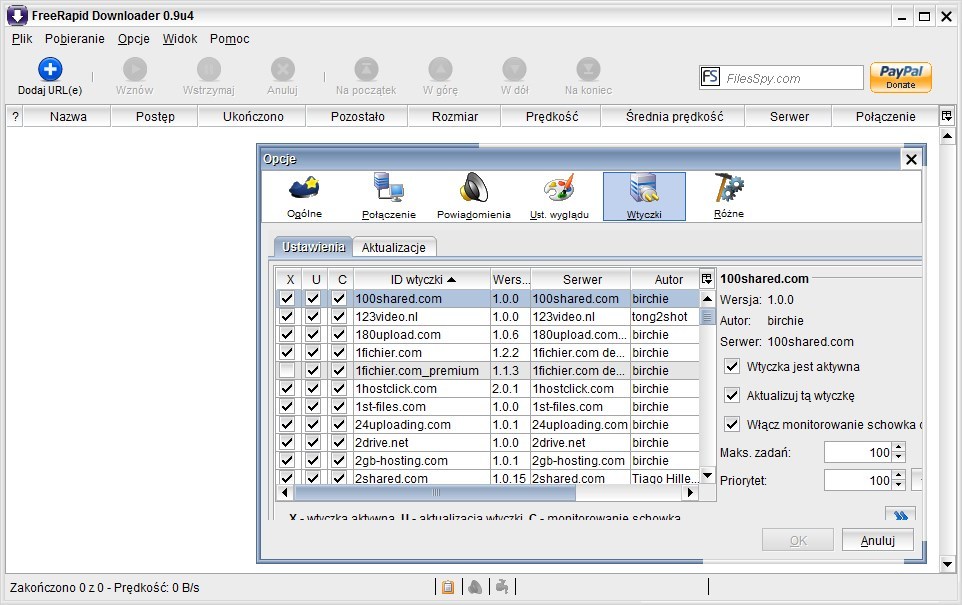Image resolution: width=962 pixels, height=605 pixels.
Task: Open the Pomoc menu
Action: click(x=229, y=39)
